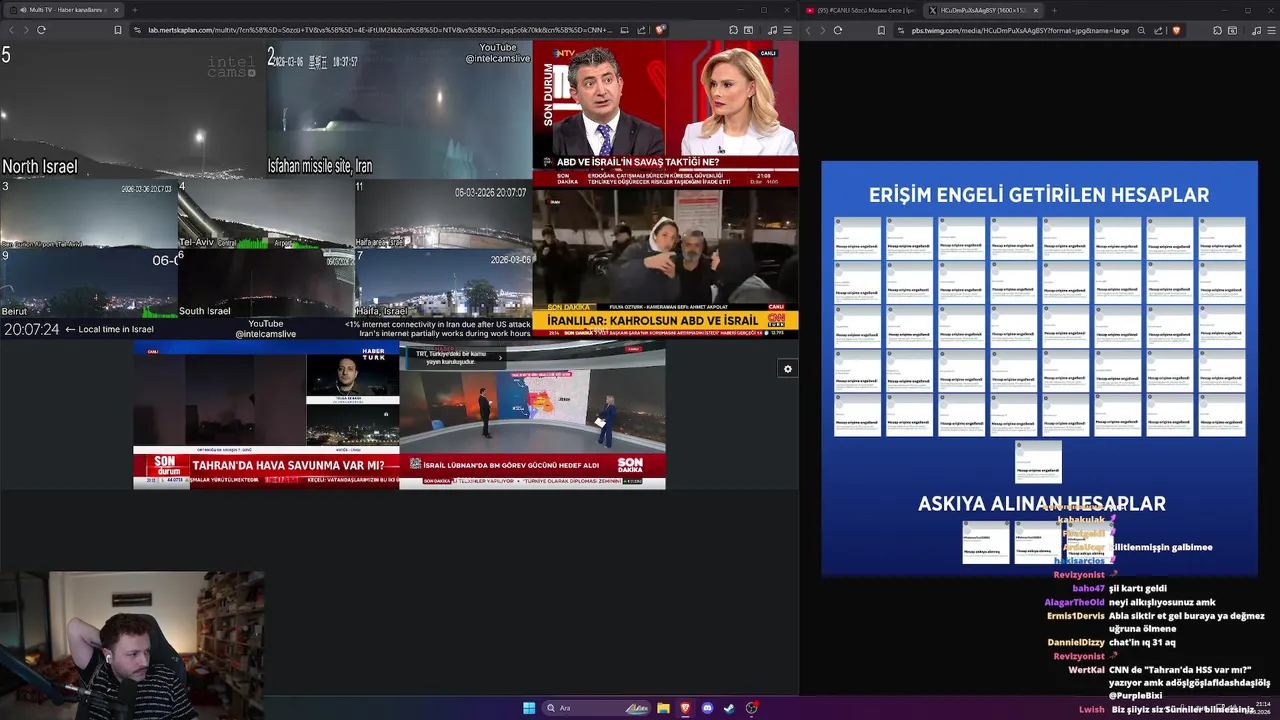The width and height of the screenshot is (1280, 720).
Task: Click the intelcamslive multi-camera stream
Action: tap(266, 190)
